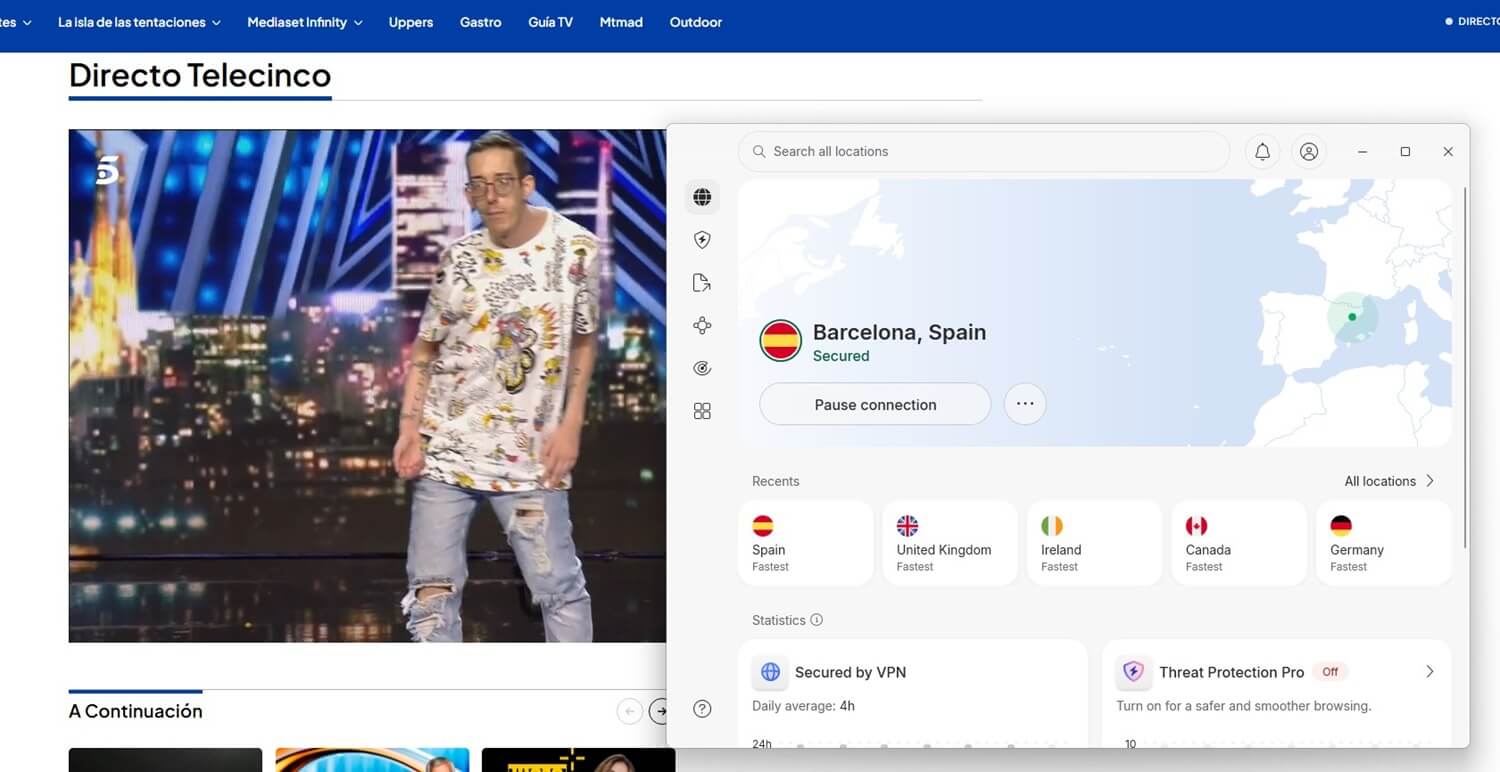Open the file share sidebar icon

702,283
